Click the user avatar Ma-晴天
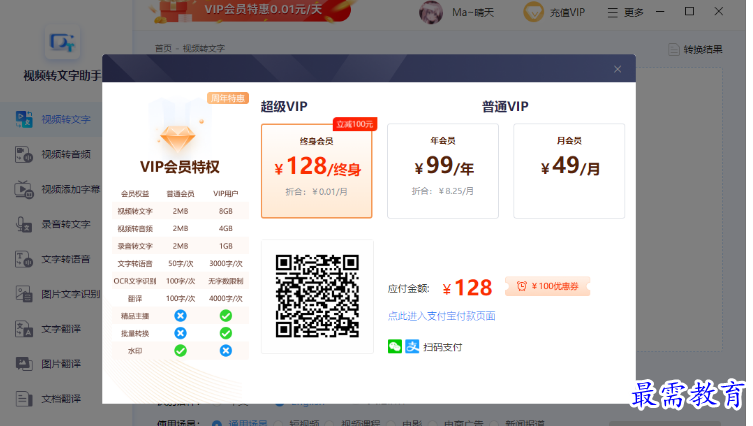753x426 pixels. coord(431,12)
